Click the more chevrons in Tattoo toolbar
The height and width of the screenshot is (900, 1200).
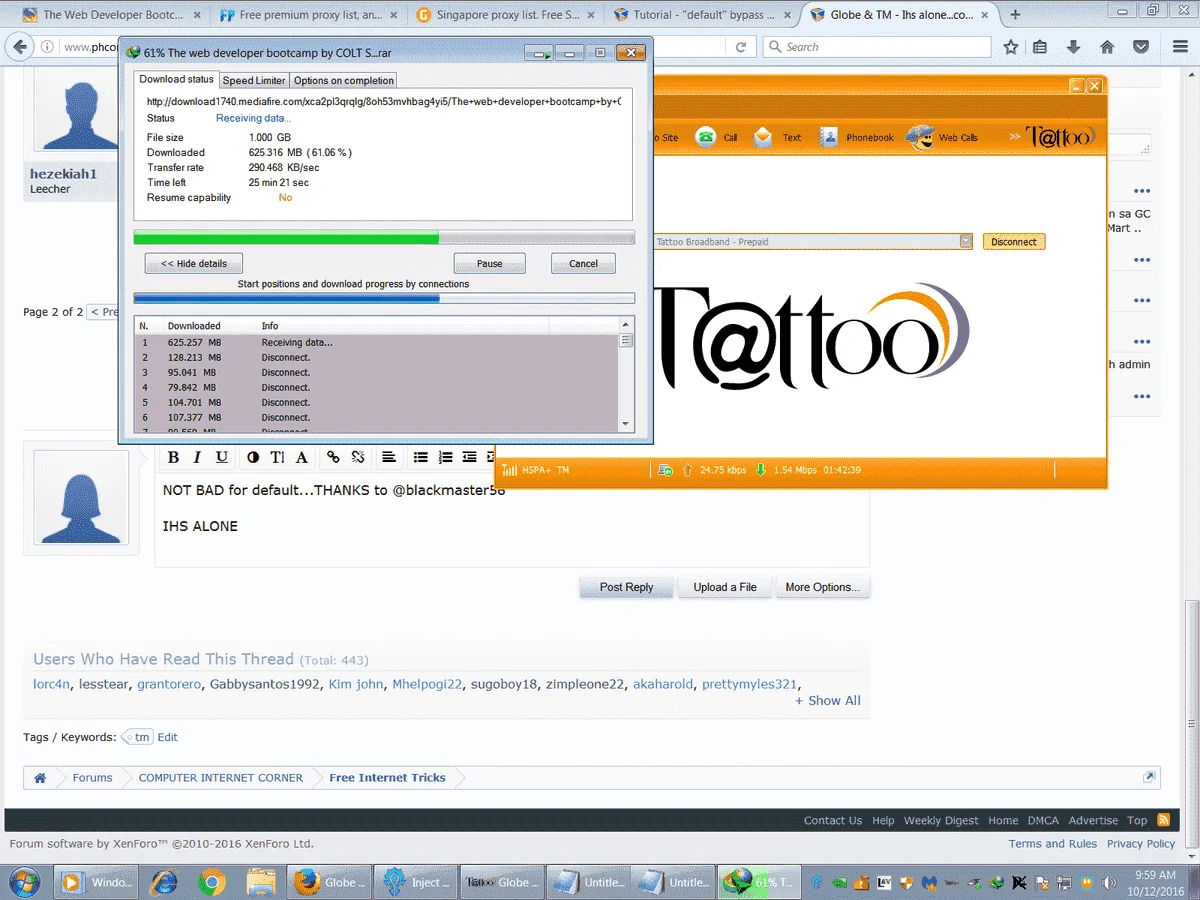pos(1015,136)
